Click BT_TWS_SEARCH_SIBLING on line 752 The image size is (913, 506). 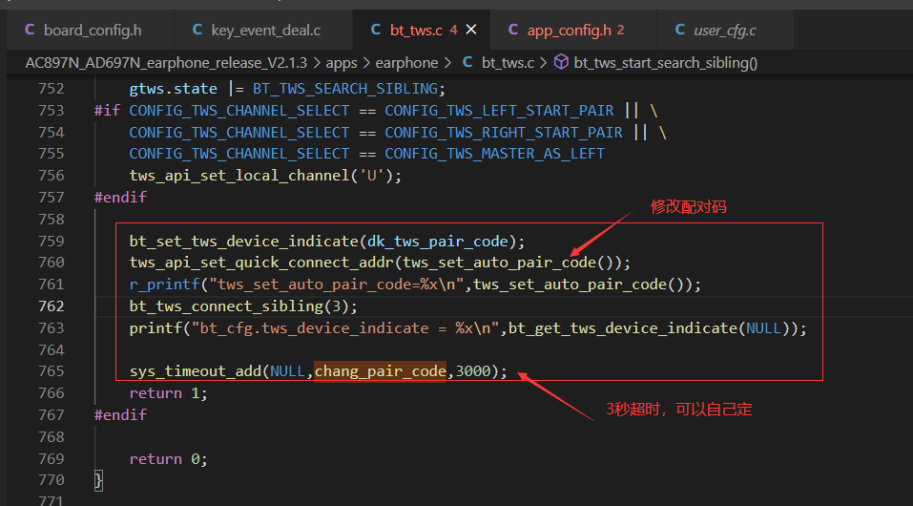coord(345,89)
